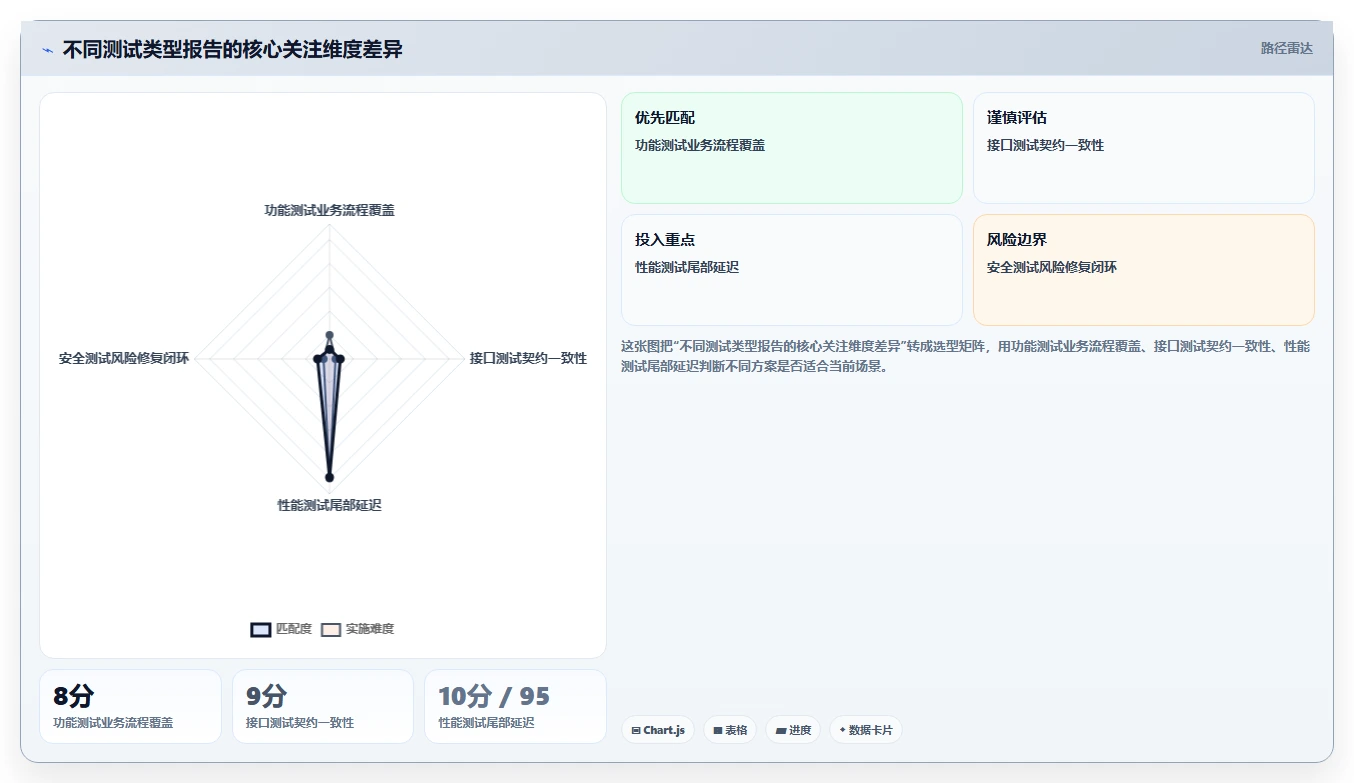Open the 投入重点 card
The height and width of the screenshot is (783, 1354).
[x=792, y=270]
